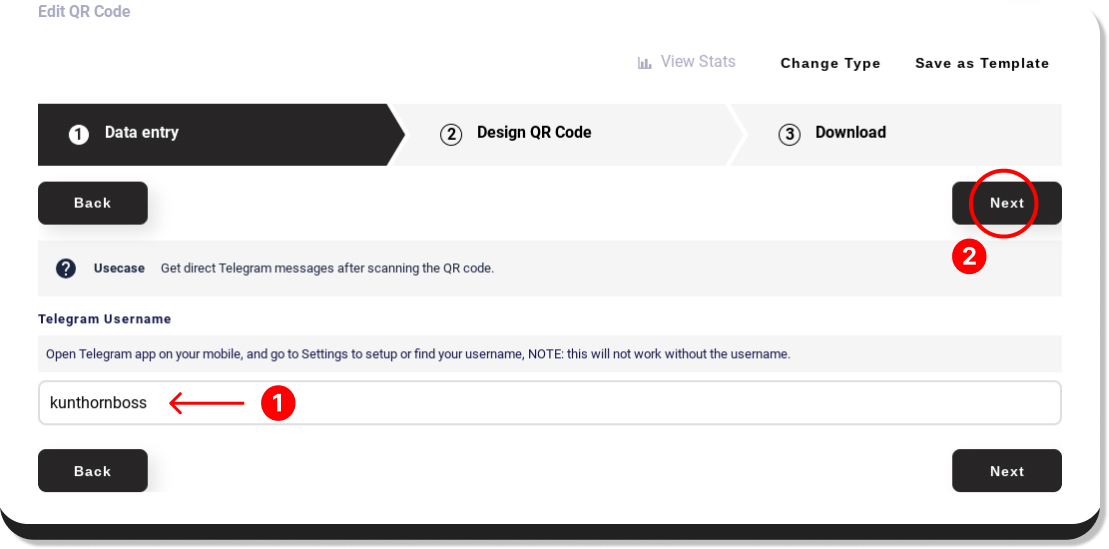
Task: Open the View Stats link text
Action: coord(697,62)
